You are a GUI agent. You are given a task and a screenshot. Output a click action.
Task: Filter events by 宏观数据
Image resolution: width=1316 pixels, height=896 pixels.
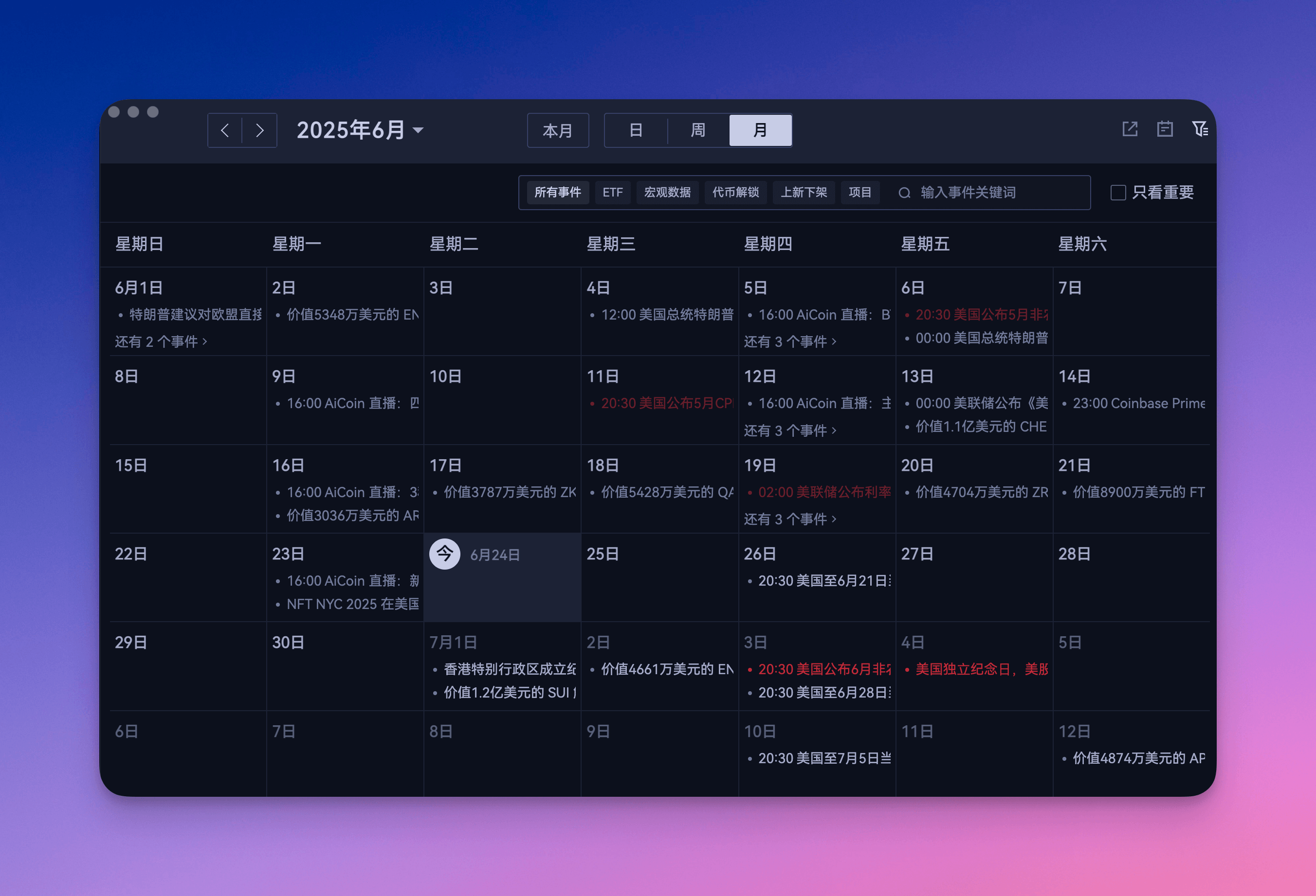(668, 193)
